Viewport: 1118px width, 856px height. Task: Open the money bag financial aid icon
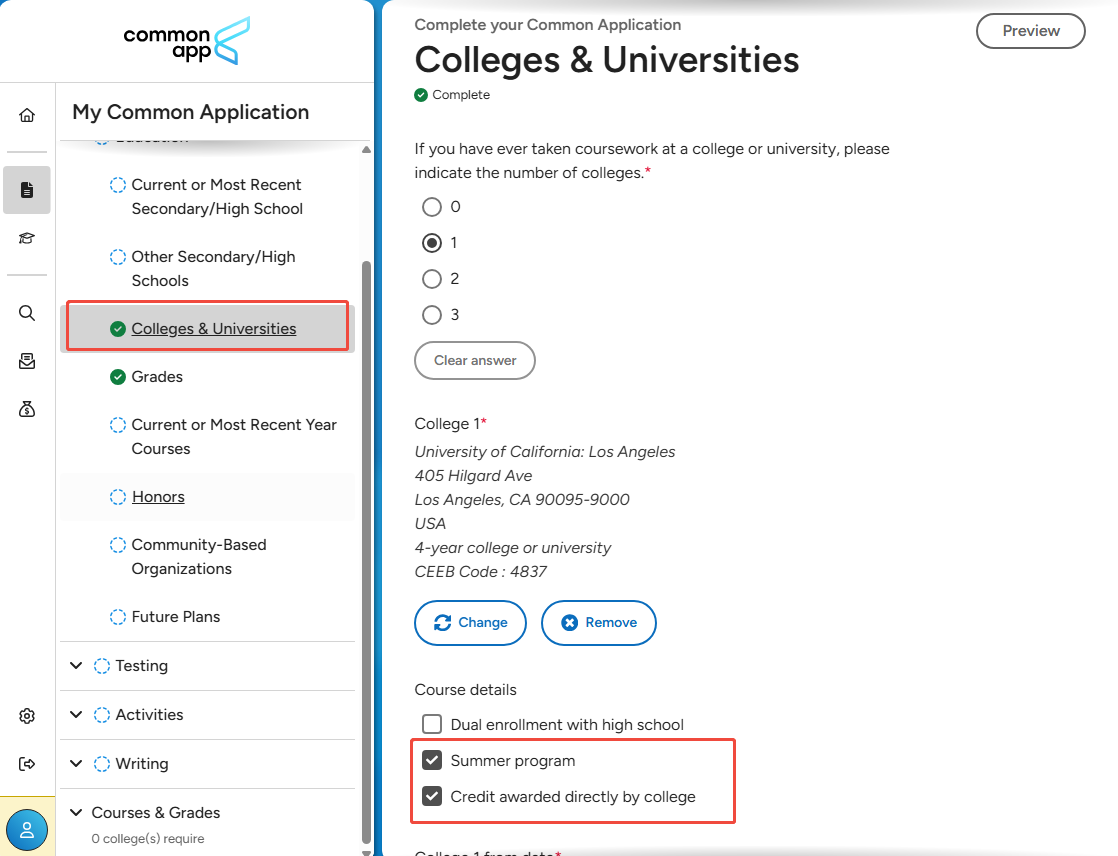point(27,409)
